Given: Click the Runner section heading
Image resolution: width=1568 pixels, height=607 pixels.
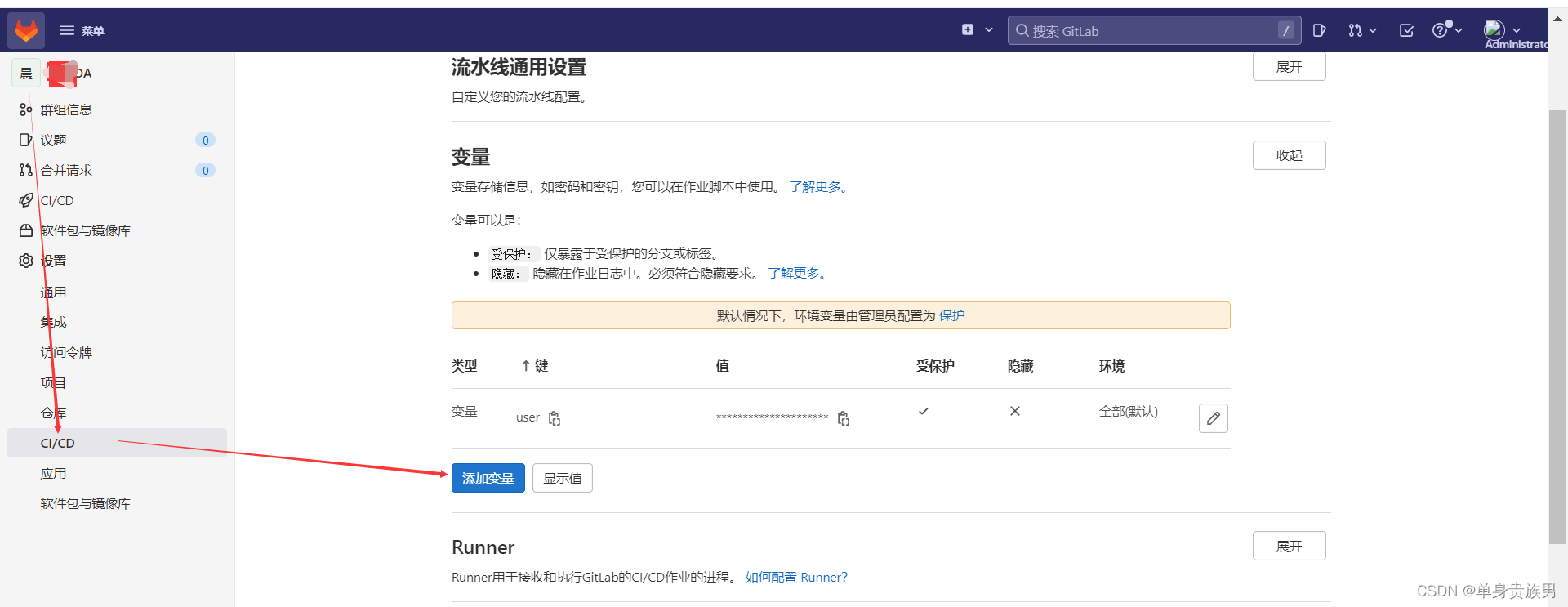Looking at the screenshot, I should tap(483, 547).
